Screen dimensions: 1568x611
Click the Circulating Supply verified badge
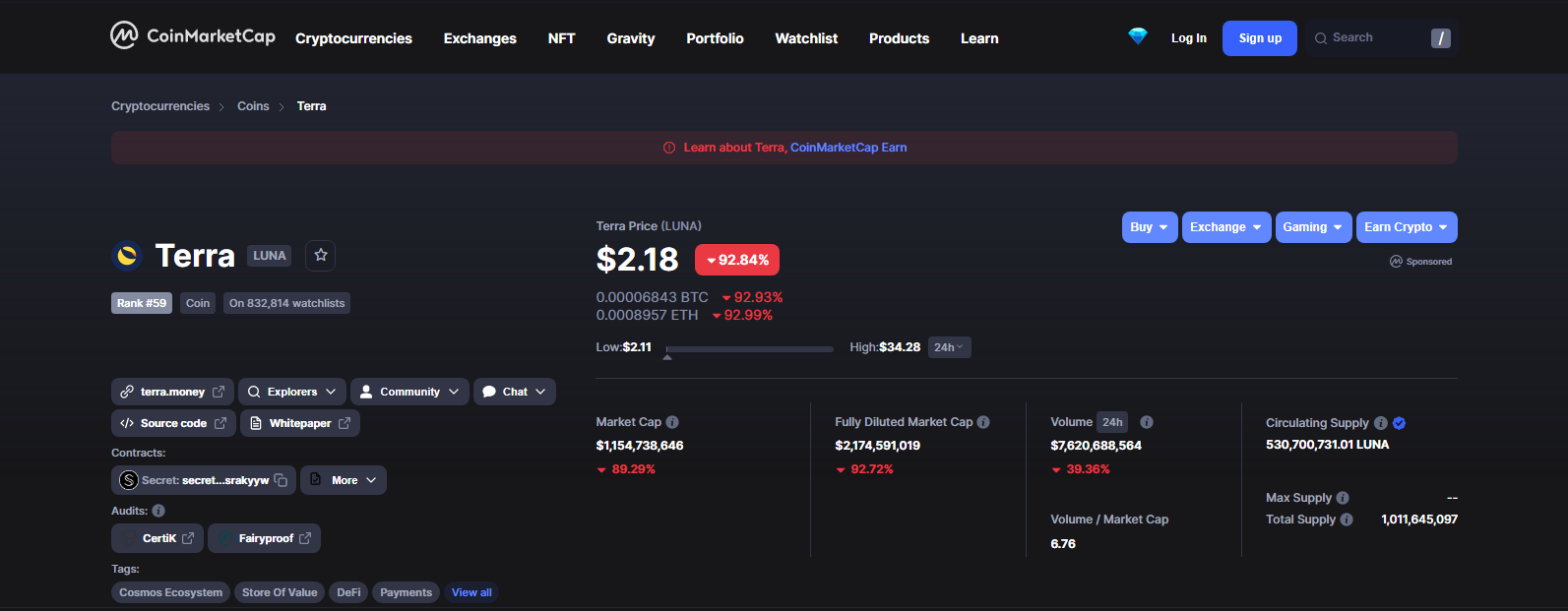(x=1399, y=423)
